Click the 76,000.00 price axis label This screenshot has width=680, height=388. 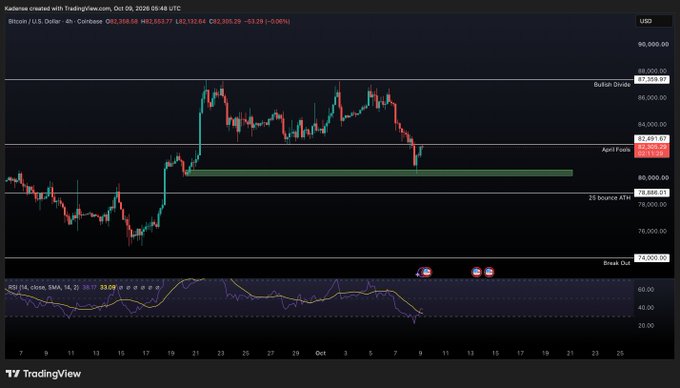(653, 231)
